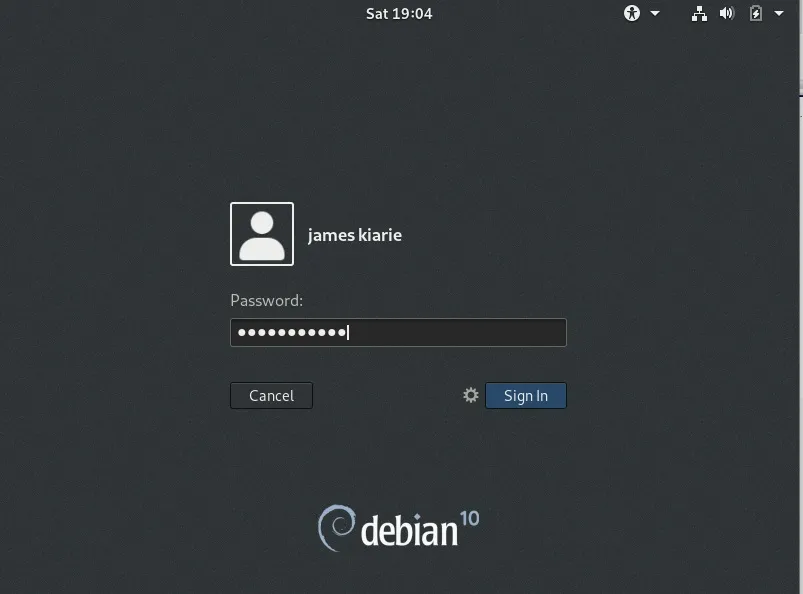Click the Cancel button
The height and width of the screenshot is (594, 803).
point(271,395)
